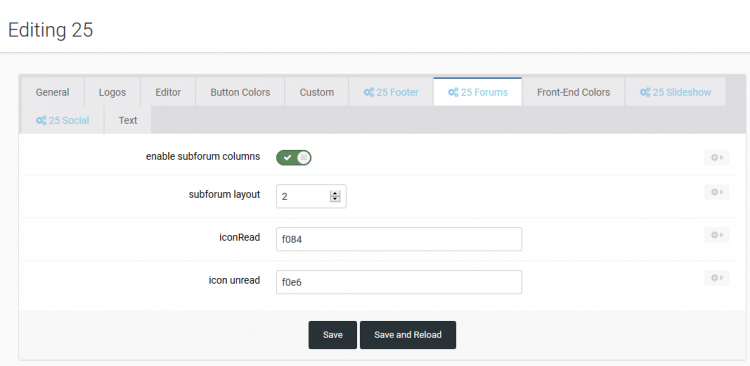750x366 pixels.
Task: Switch to the 25 Slideshow tab
Action: pyautogui.click(x=675, y=92)
